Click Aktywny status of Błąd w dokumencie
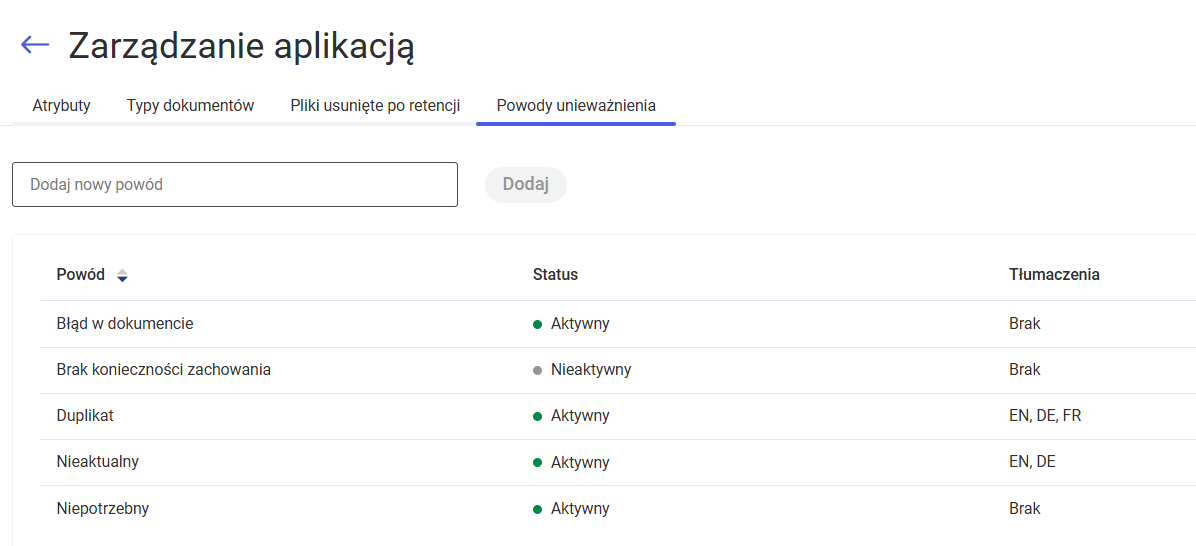 coord(580,324)
